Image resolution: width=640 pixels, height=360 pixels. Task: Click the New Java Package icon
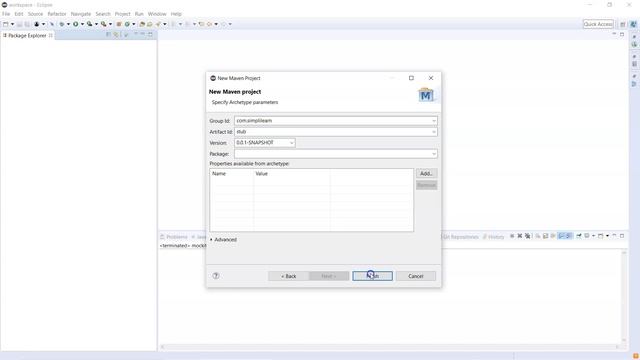pos(119,24)
